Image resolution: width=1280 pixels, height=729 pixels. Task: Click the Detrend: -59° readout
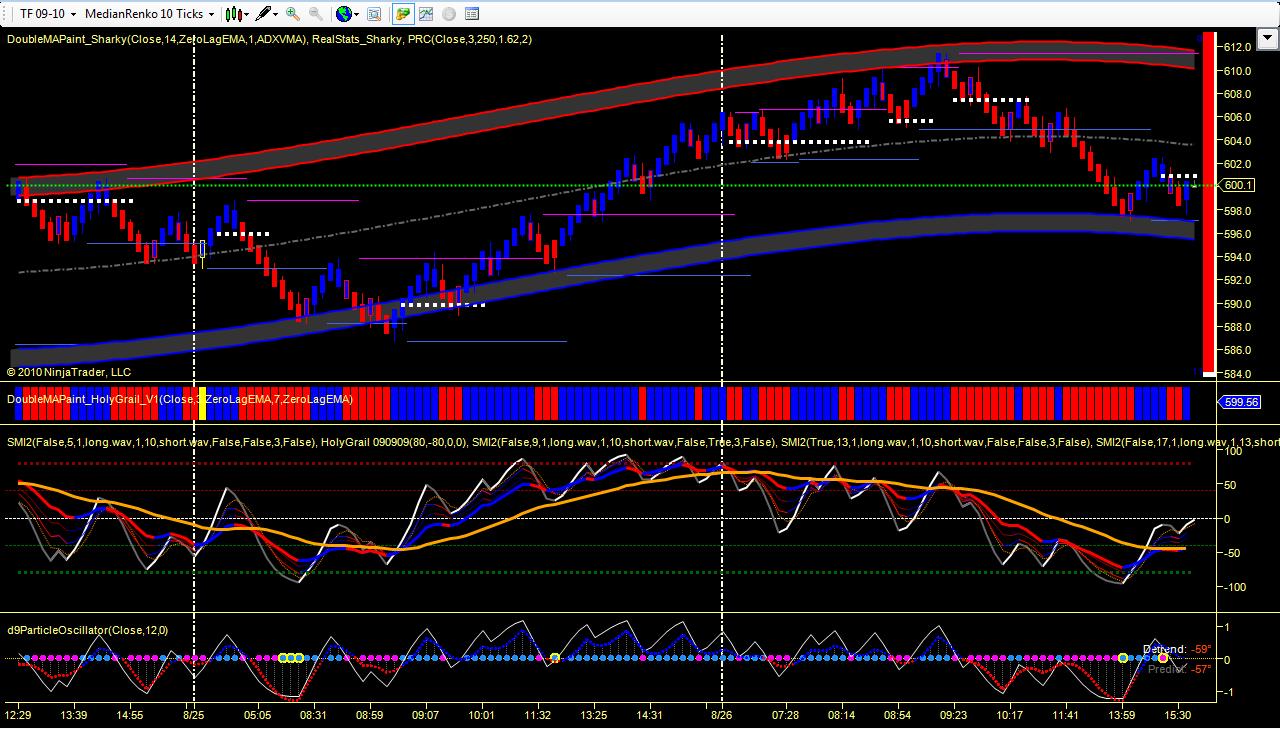(x=1177, y=650)
